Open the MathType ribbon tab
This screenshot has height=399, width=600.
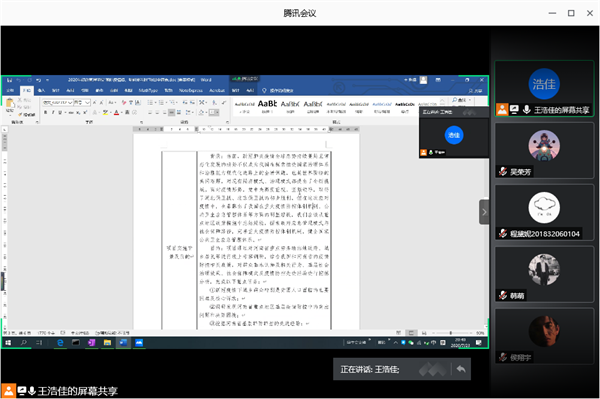[x=148, y=91]
